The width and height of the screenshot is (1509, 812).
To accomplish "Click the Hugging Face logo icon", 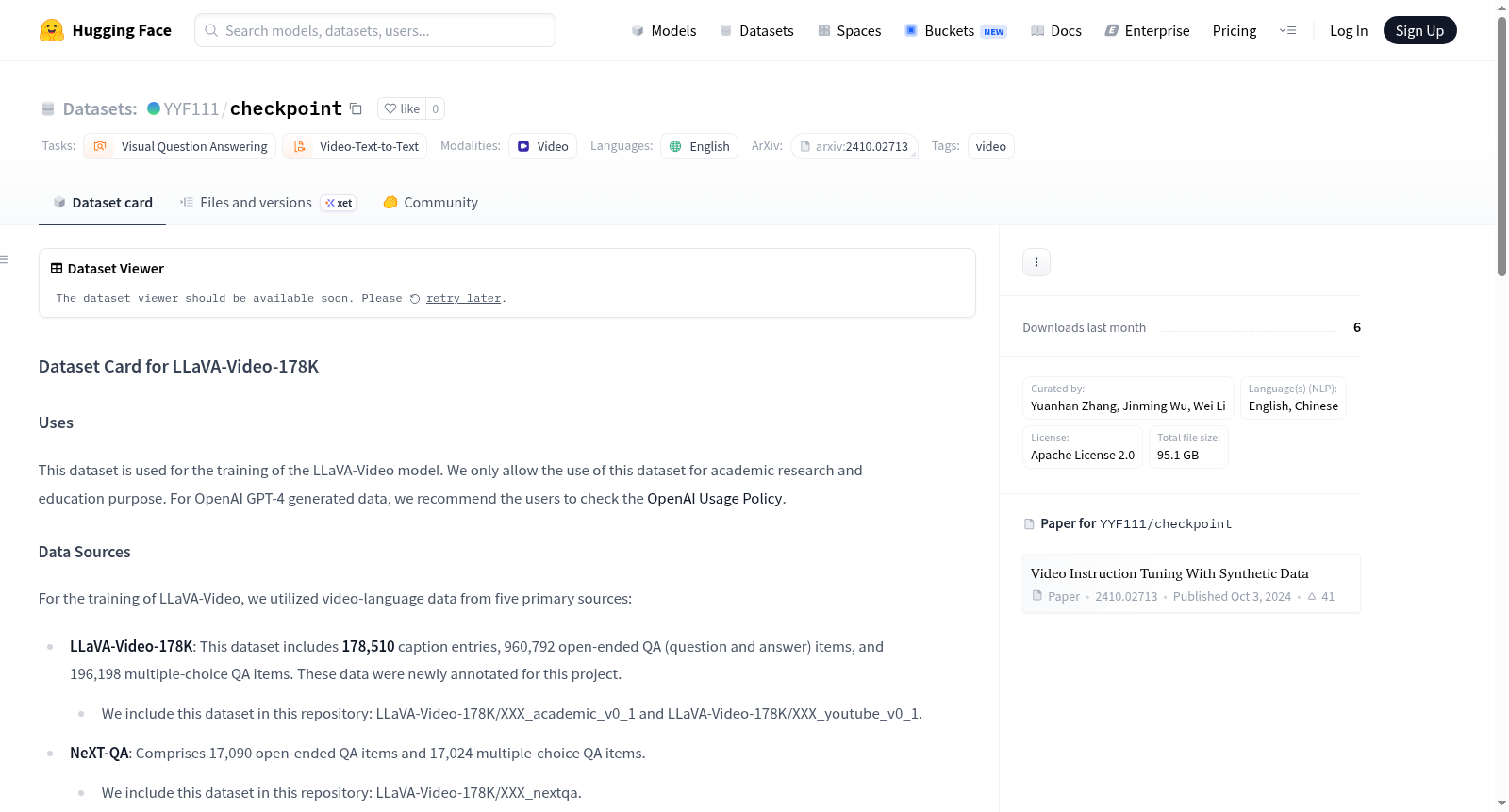I will point(52,30).
